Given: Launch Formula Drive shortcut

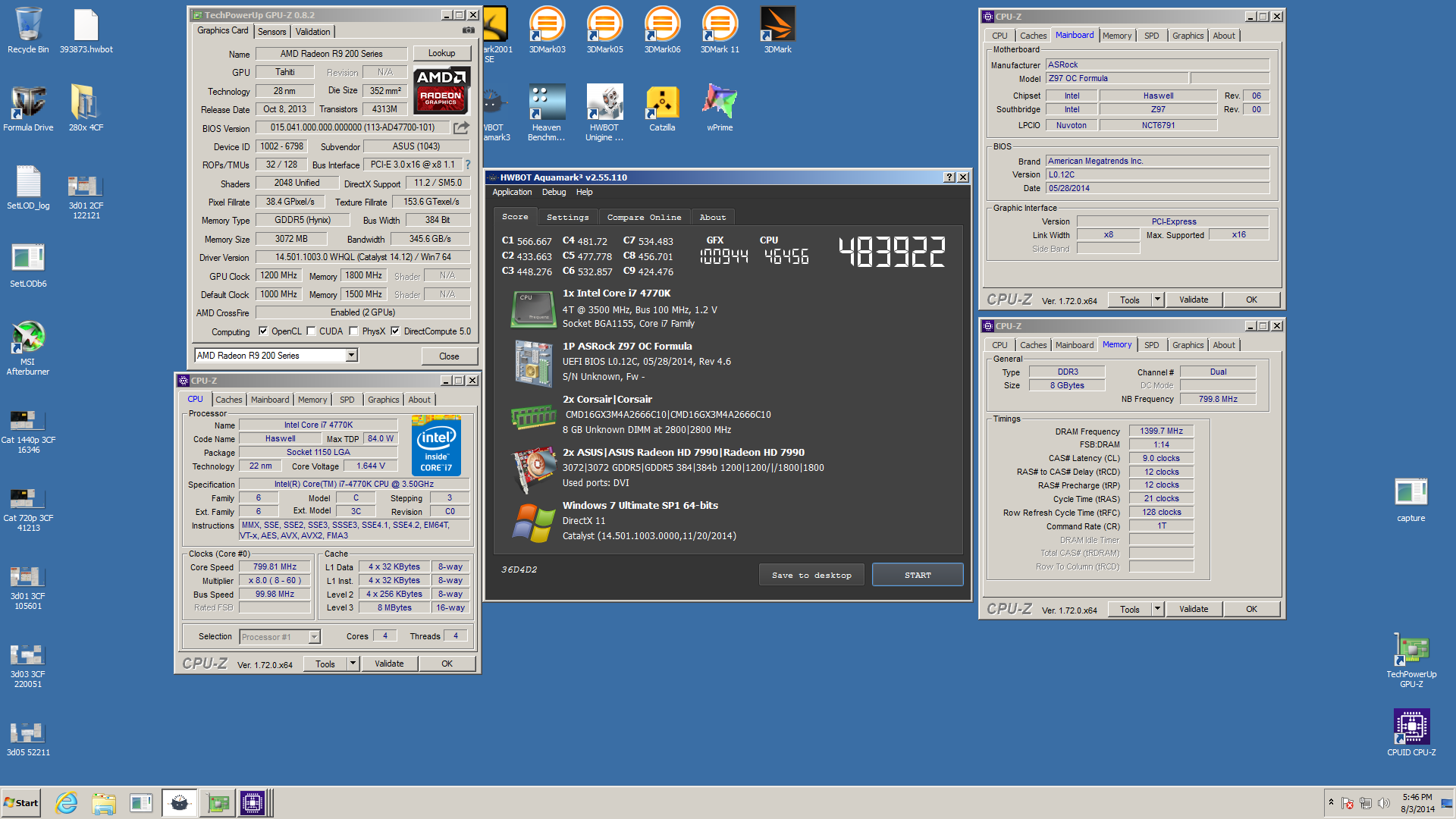Looking at the screenshot, I should (x=28, y=108).
